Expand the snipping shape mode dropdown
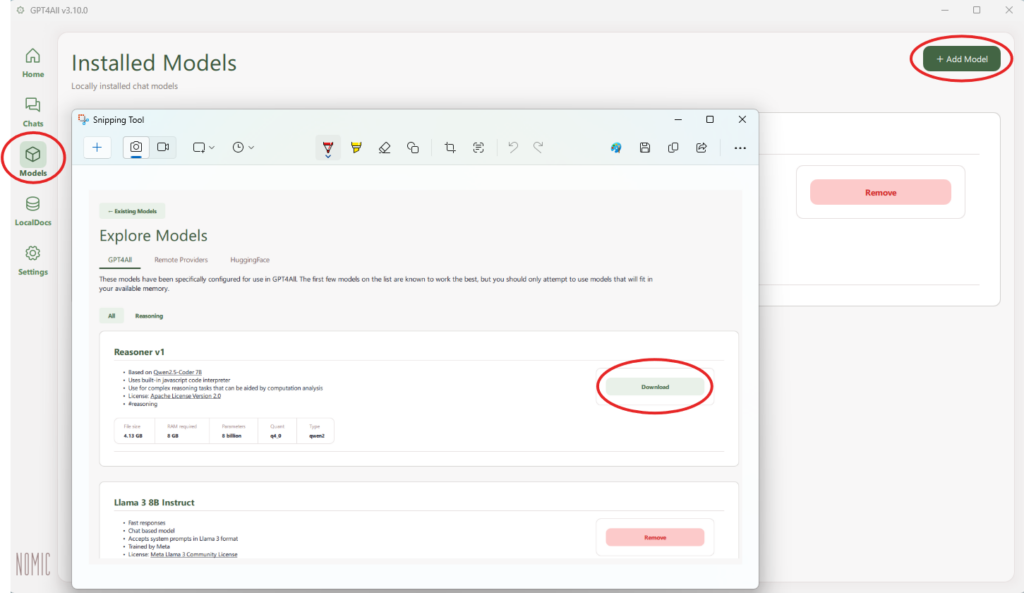Screen dimensions: 1024x593 [204, 147]
